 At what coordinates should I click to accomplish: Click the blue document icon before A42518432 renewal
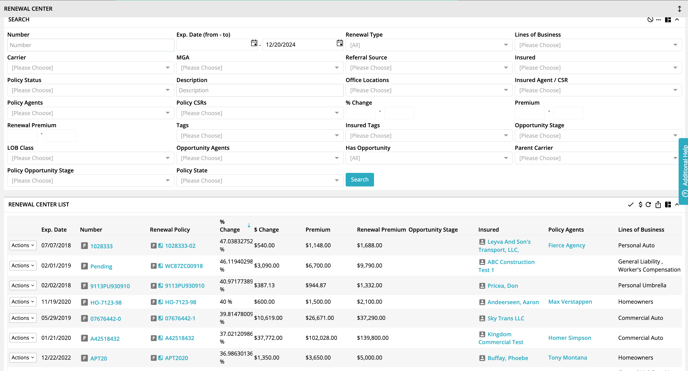(x=161, y=338)
